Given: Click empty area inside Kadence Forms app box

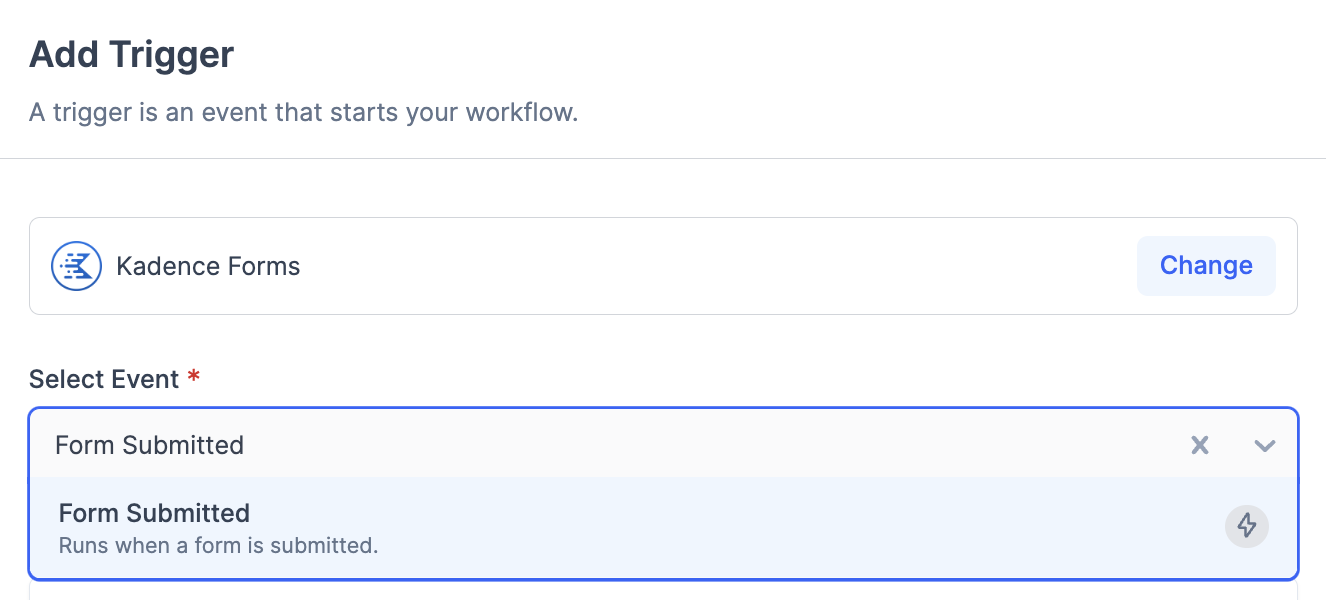Looking at the screenshot, I should coord(700,266).
